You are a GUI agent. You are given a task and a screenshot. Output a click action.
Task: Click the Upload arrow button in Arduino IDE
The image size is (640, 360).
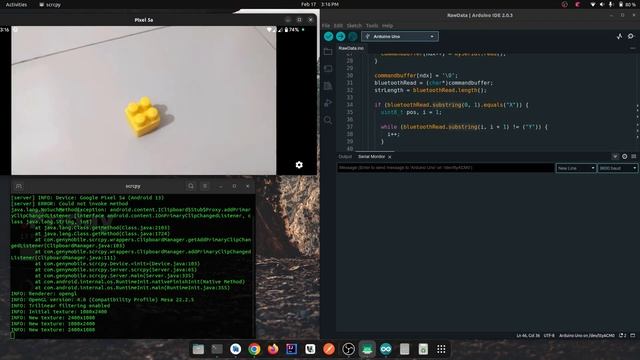(340, 36)
